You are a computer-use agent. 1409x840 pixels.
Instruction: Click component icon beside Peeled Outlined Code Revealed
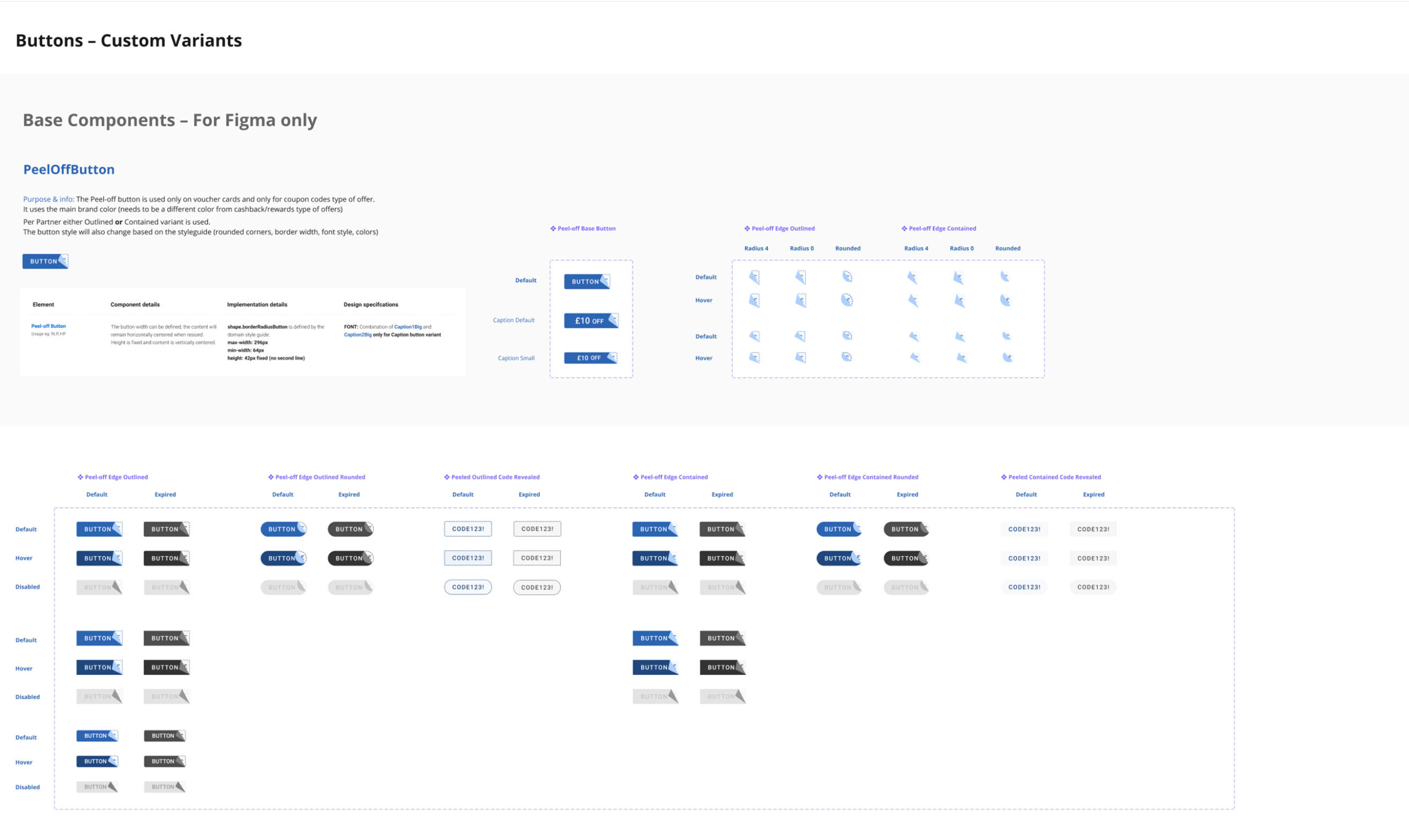pyautogui.click(x=447, y=477)
